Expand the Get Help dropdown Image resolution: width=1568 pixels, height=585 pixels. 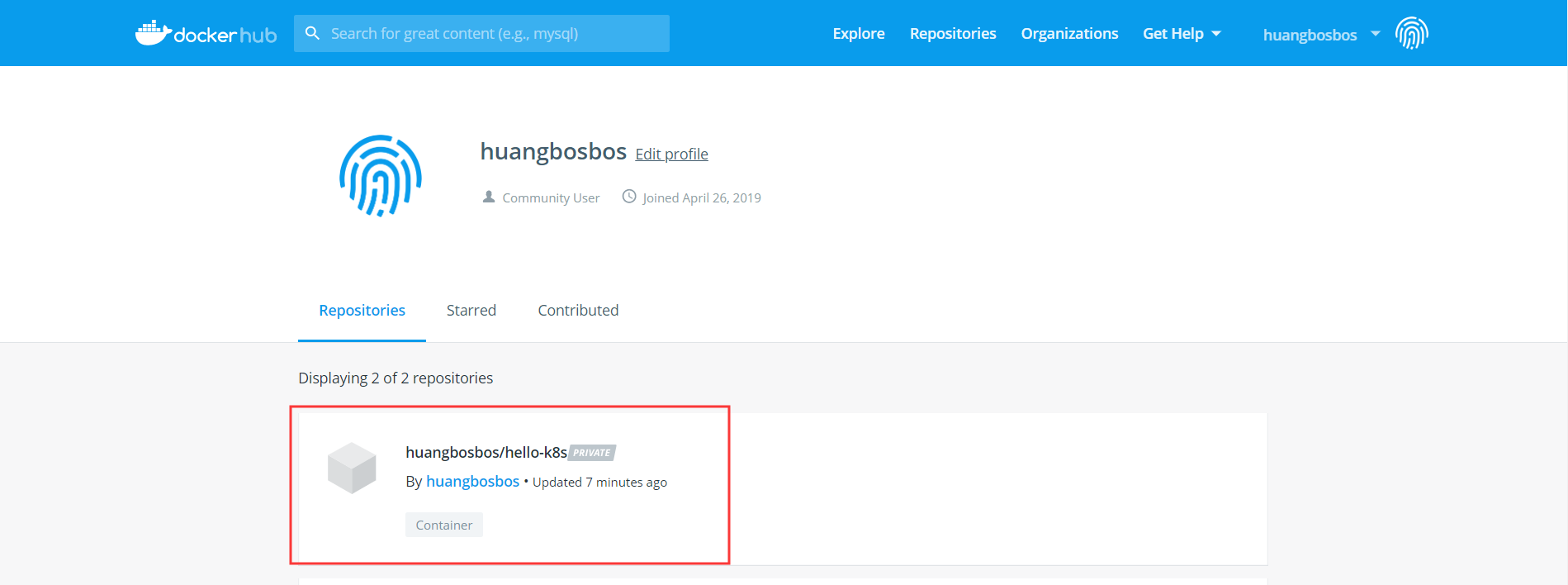[1182, 33]
